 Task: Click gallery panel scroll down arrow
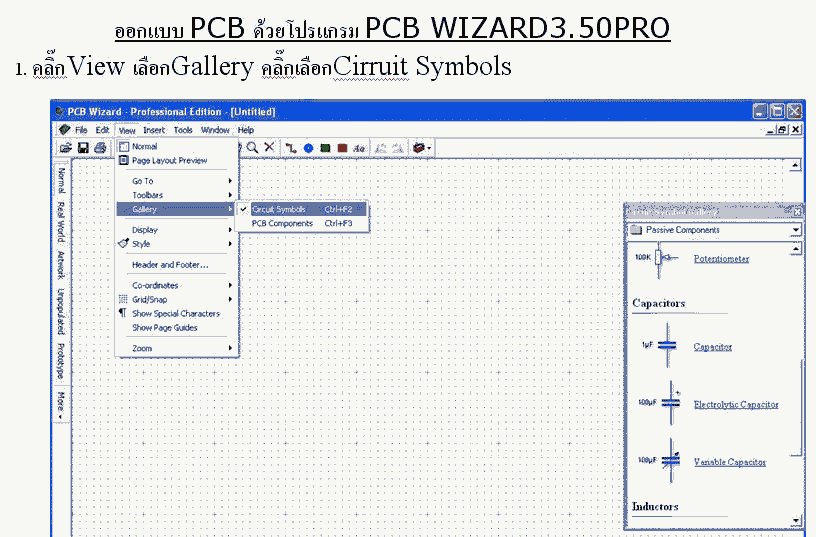point(796,520)
